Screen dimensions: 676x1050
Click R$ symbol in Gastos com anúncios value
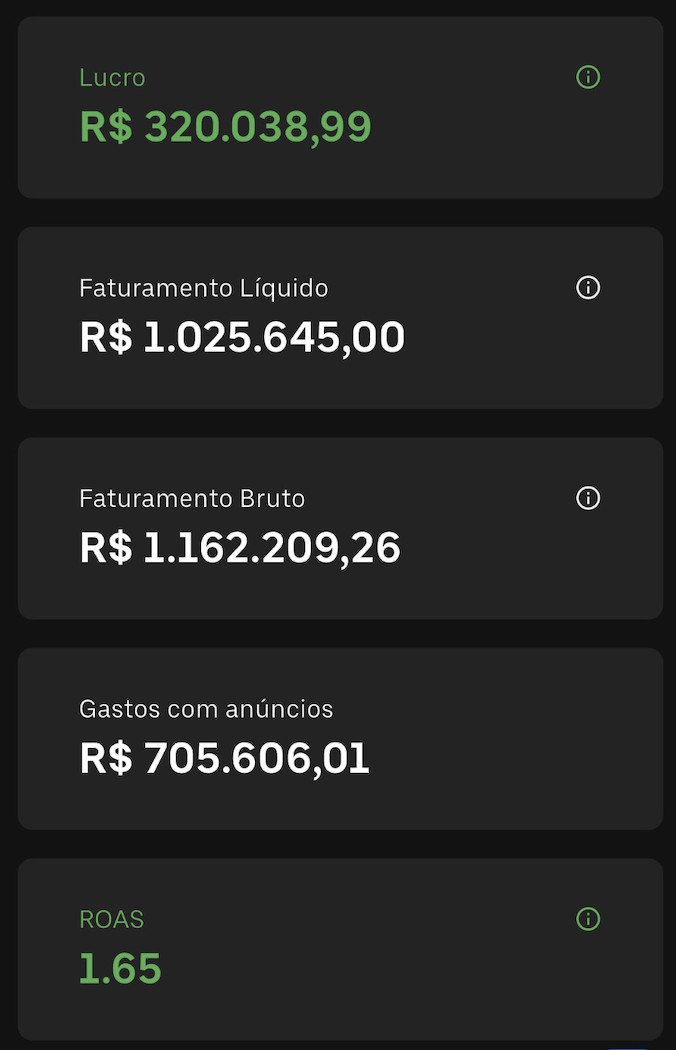105,759
